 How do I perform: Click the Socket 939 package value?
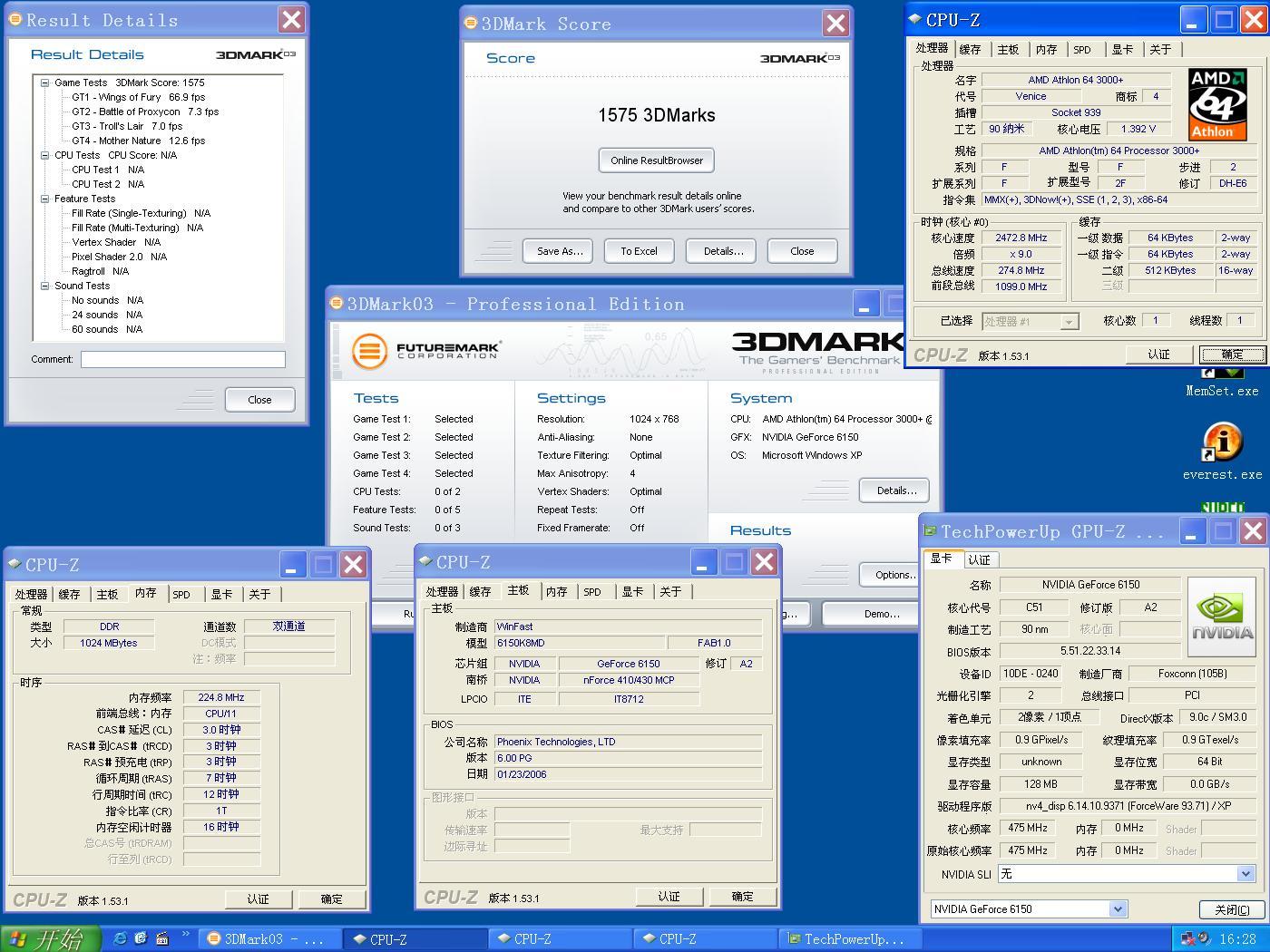[x=1076, y=113]
